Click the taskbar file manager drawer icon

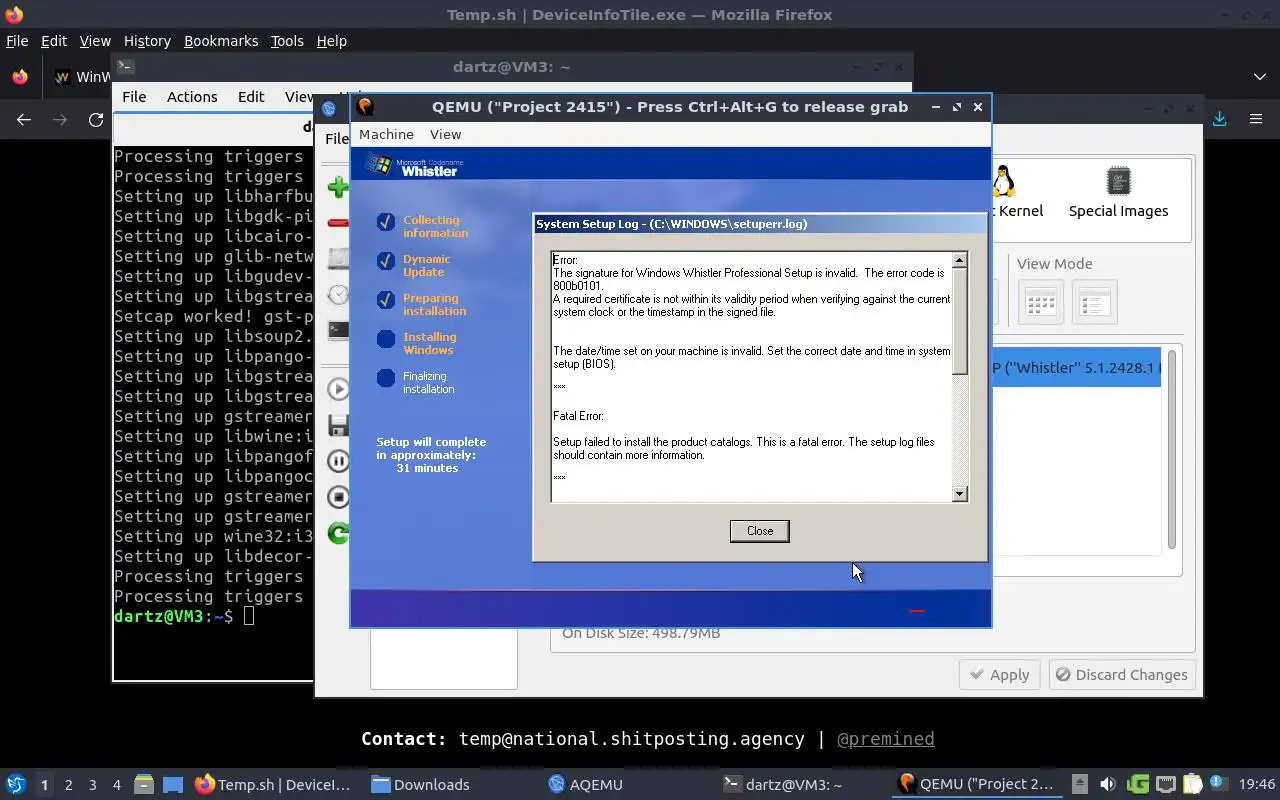point(144,785)
